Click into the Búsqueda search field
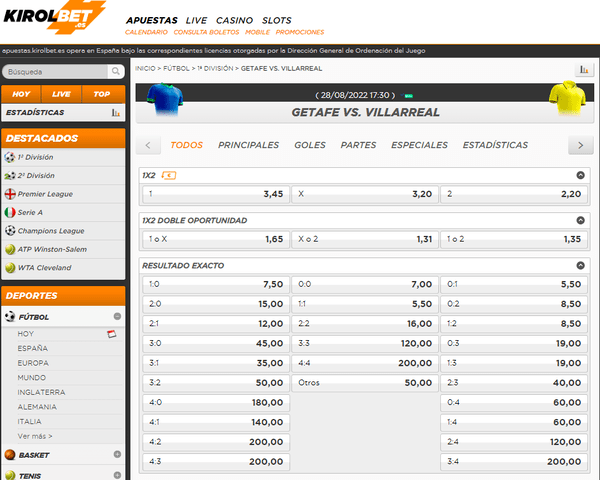The height and width of the screenshot is (480, 600). (x=56, y=72)
